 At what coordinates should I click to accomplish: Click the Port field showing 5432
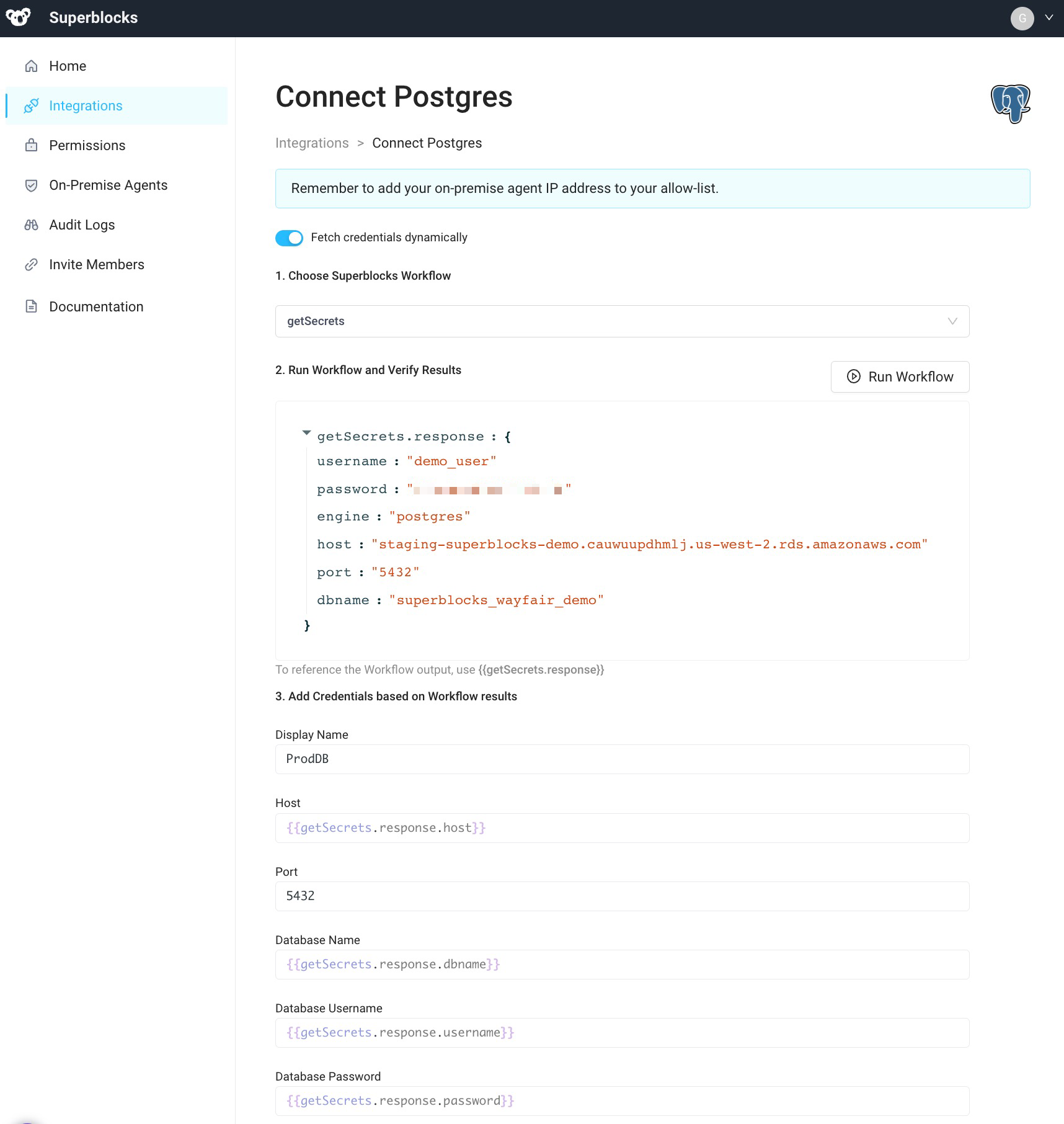(x=621, y=896)
